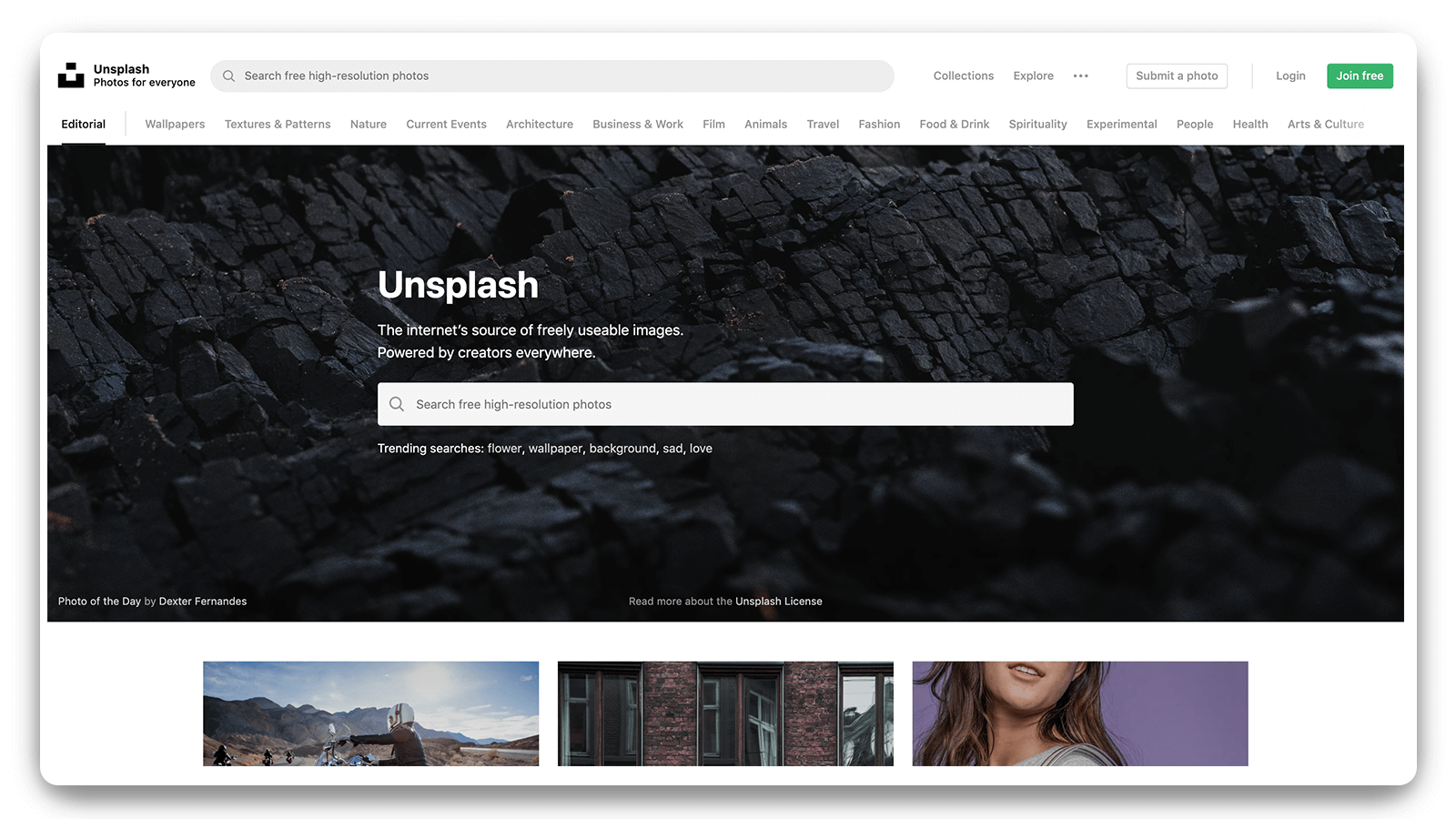The image size is (1456, 819).
Task: Open Dexter Fernandes profile link
Action: tap(203, 602)
